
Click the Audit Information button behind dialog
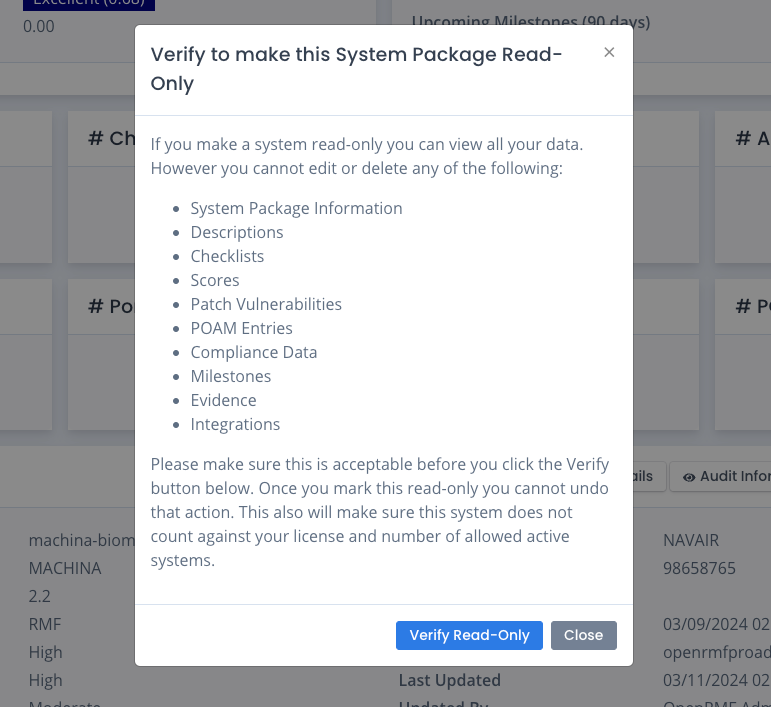pyautogui.click(x=720, y=476)
